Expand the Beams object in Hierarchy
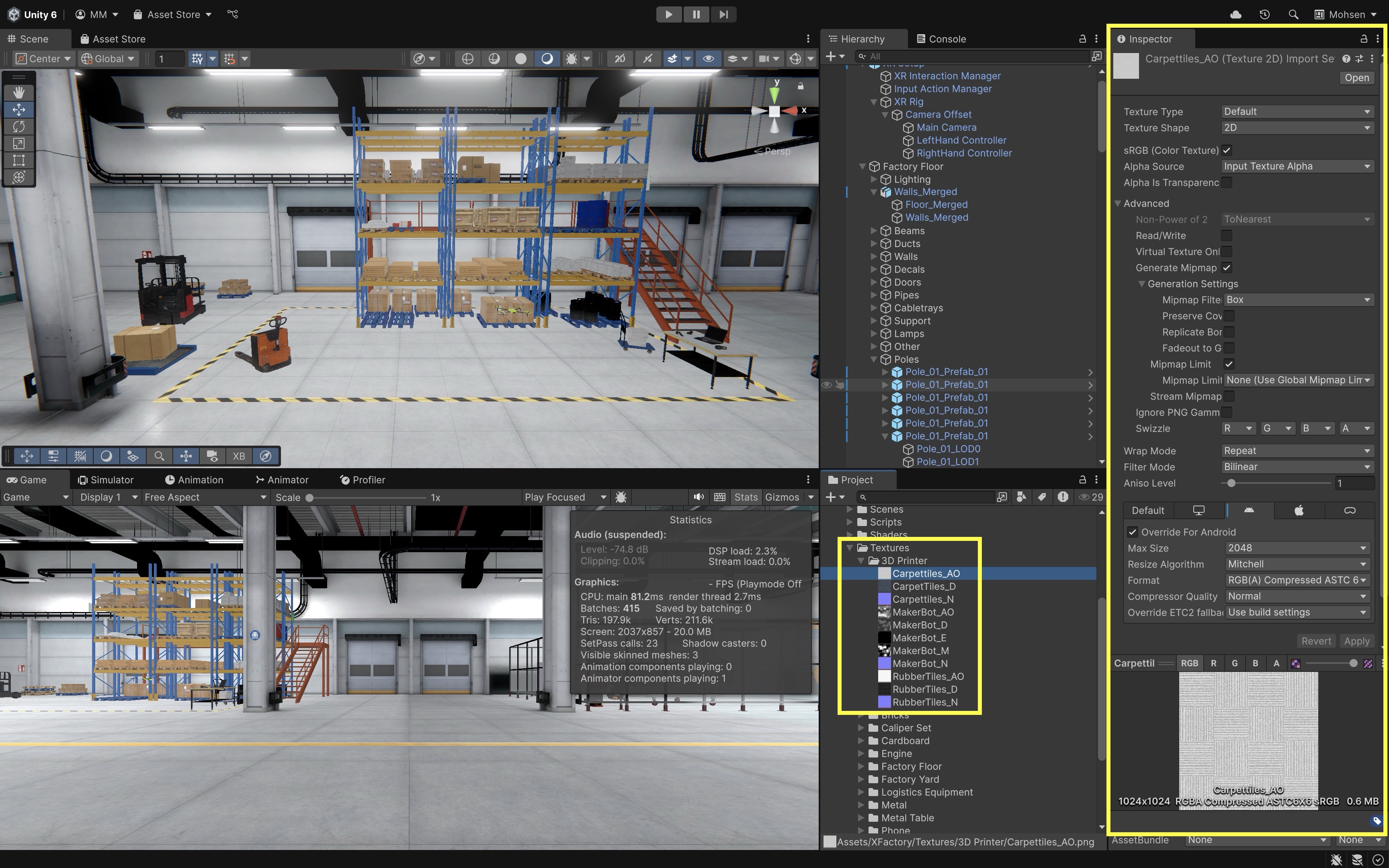Screen dimensions: 1389x868 (874, 231)
